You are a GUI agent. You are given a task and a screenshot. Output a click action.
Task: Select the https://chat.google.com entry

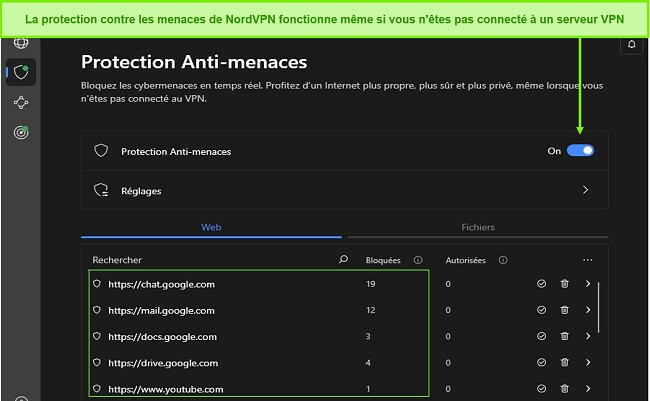tap(161, 284)
